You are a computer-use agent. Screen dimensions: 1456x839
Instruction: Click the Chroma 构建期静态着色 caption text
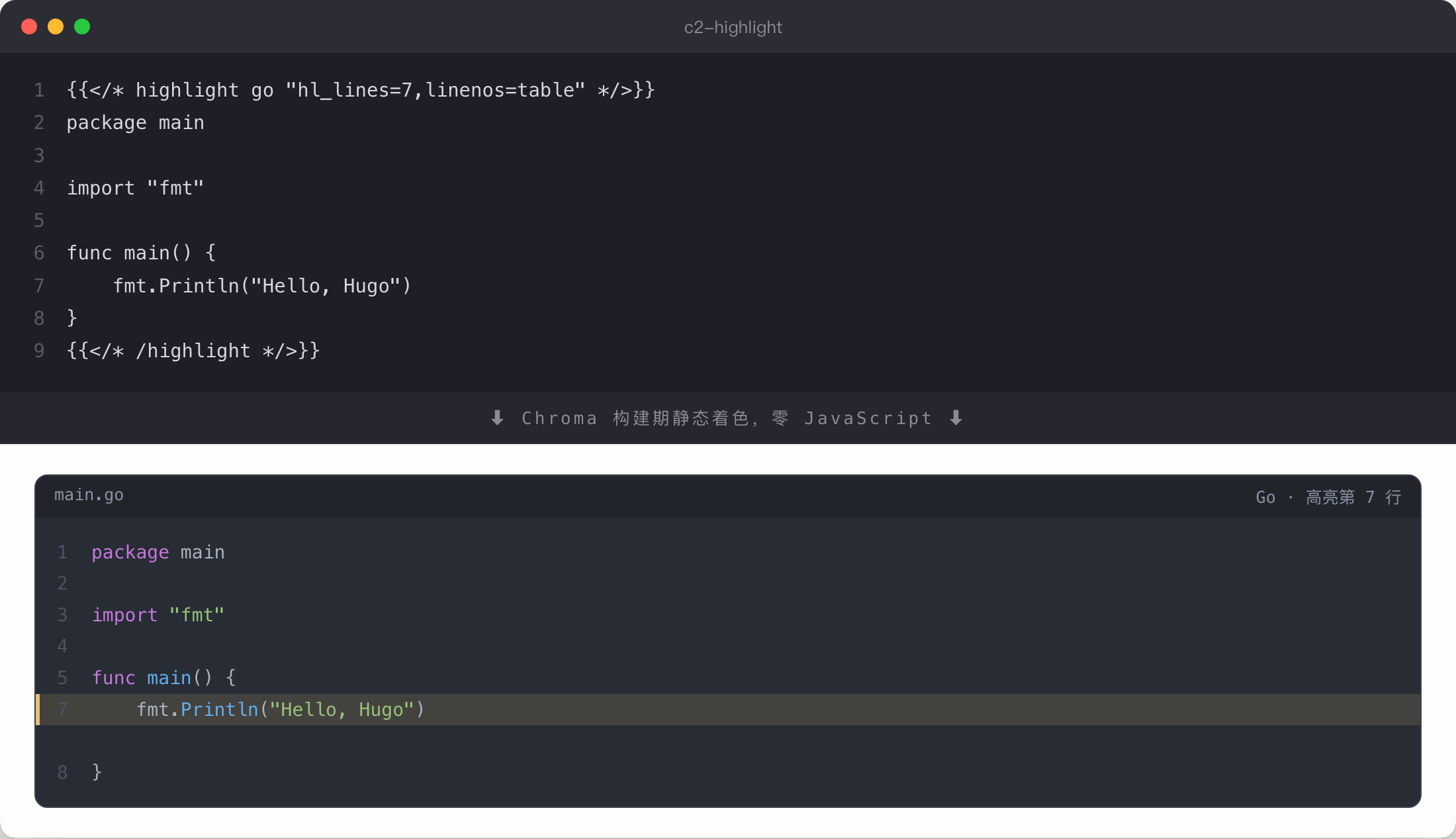tap(727, 418)
